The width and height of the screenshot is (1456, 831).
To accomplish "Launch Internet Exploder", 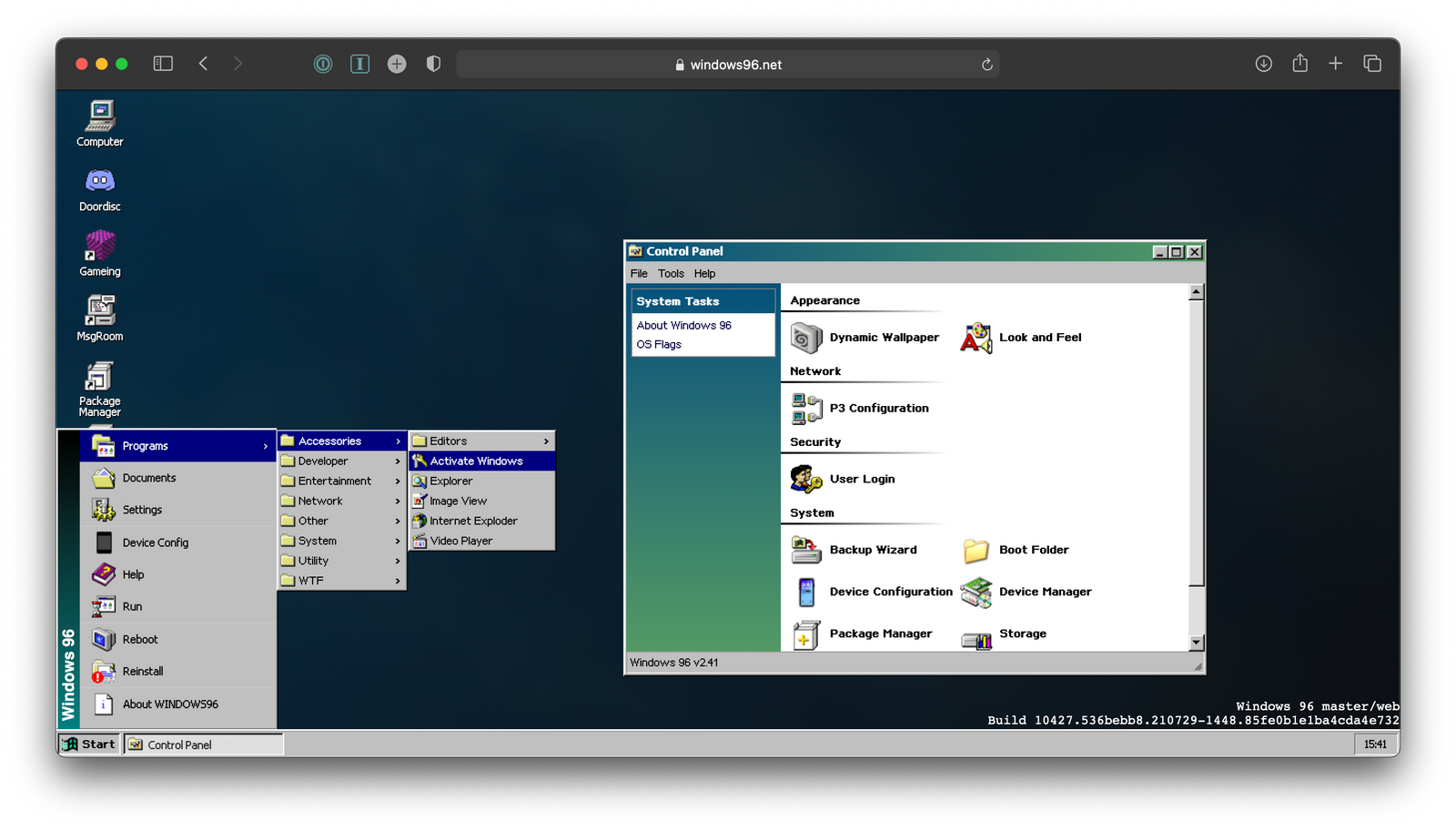I will pos(481,522).
